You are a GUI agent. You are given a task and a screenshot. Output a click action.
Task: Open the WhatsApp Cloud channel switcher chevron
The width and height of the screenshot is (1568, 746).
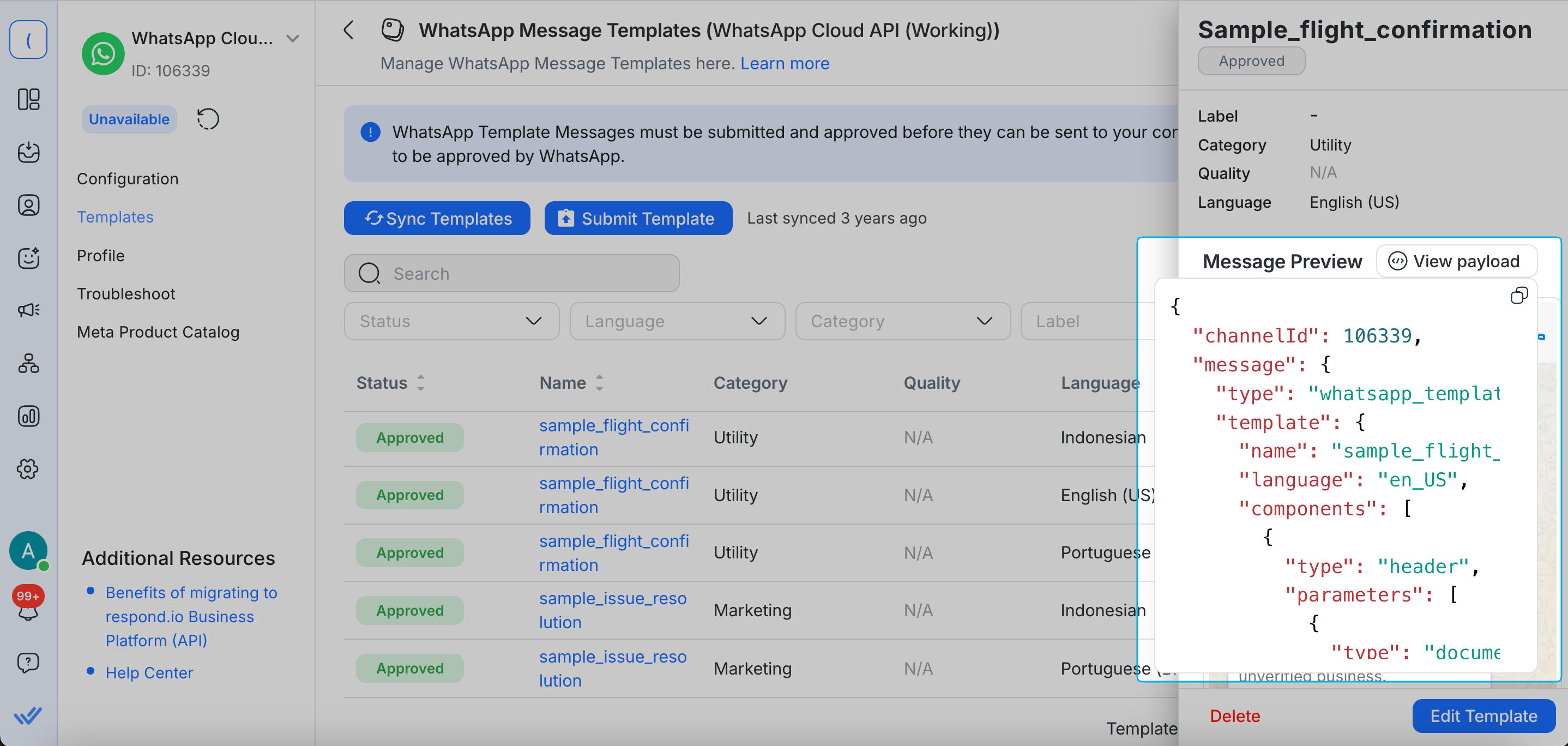click(x=293, y=38)
